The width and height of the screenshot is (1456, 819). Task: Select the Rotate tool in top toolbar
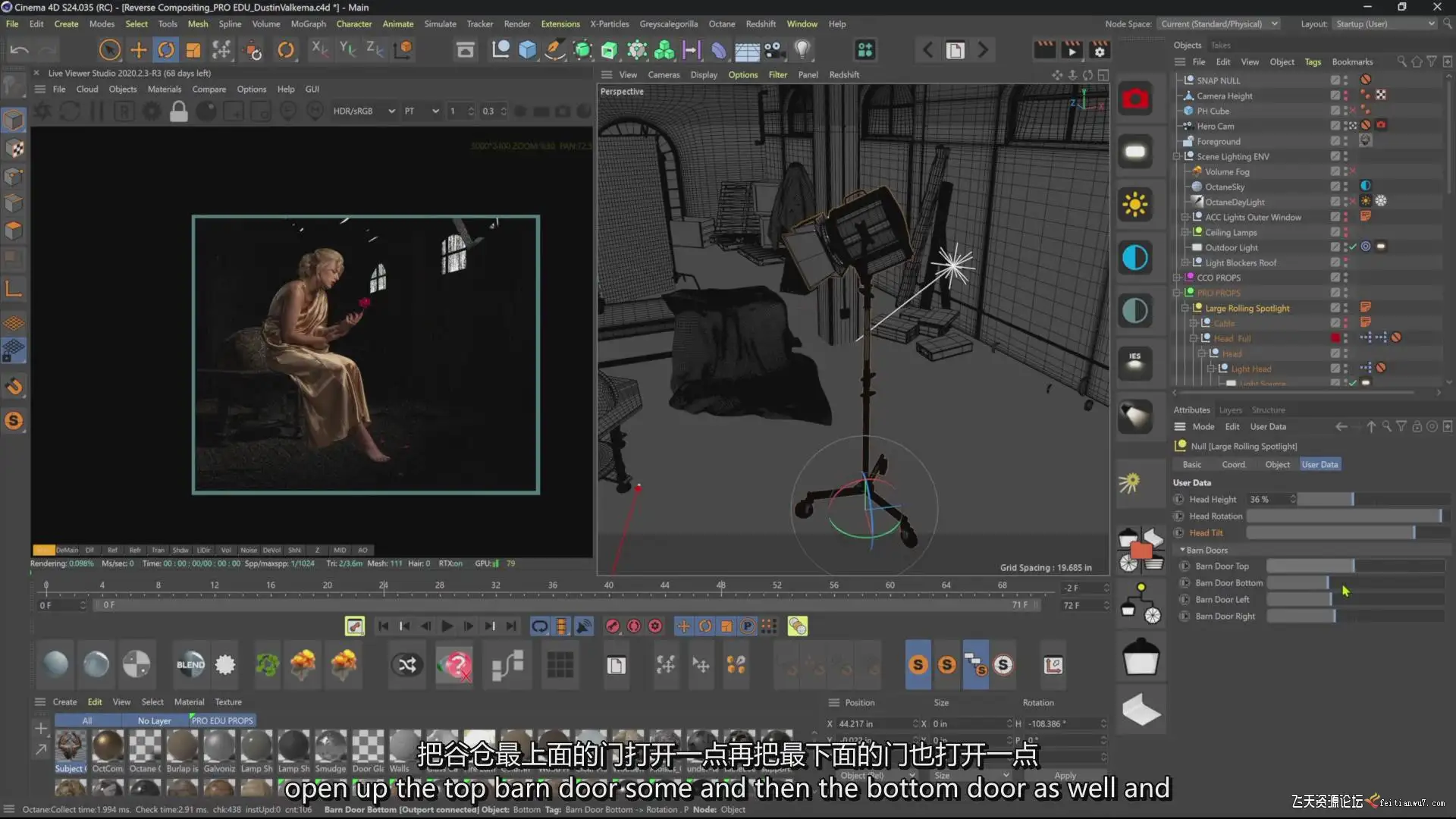click(x=166, y=50)
